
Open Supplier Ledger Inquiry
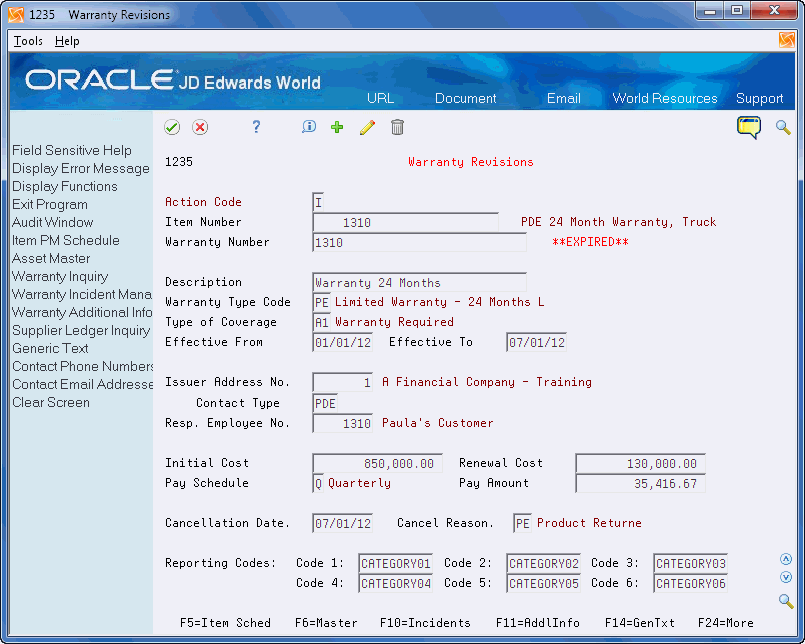(81, 330)
